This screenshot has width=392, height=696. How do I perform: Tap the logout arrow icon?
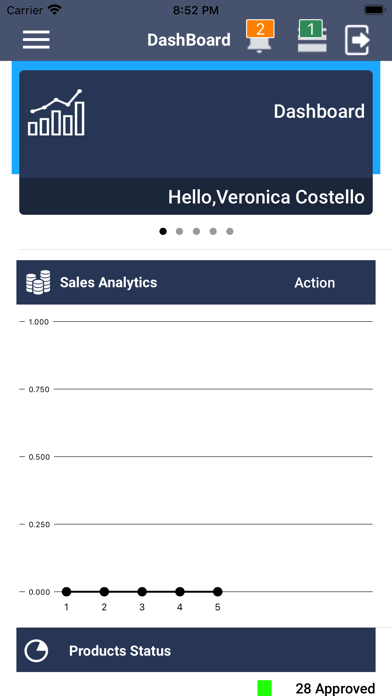[357, 40]
